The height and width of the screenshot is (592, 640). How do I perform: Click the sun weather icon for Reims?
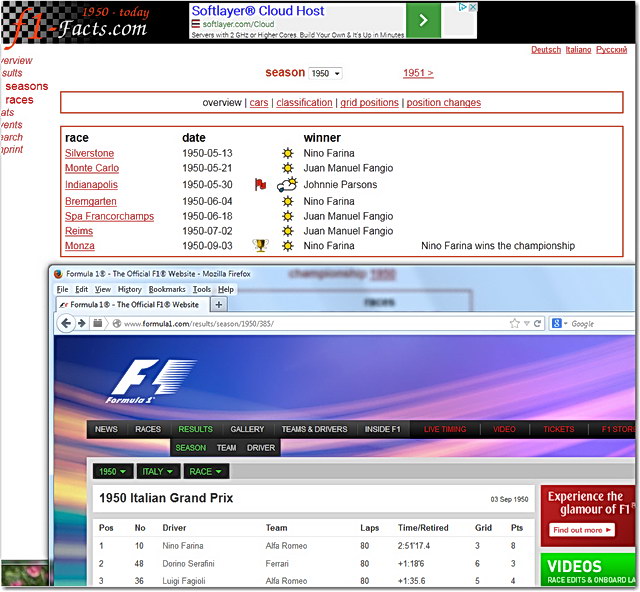(288, 231)
